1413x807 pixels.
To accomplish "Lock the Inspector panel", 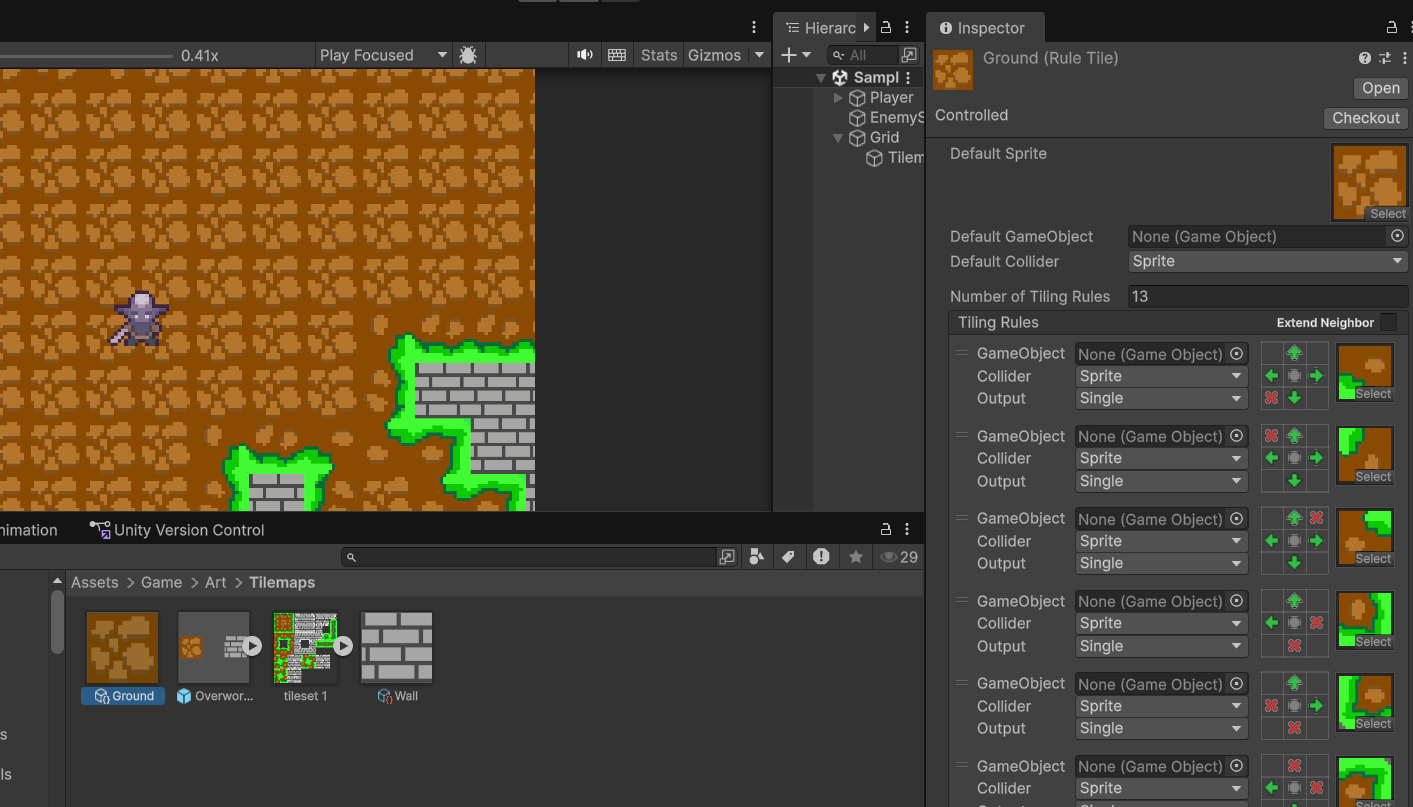I will (x=1391, y=28).
